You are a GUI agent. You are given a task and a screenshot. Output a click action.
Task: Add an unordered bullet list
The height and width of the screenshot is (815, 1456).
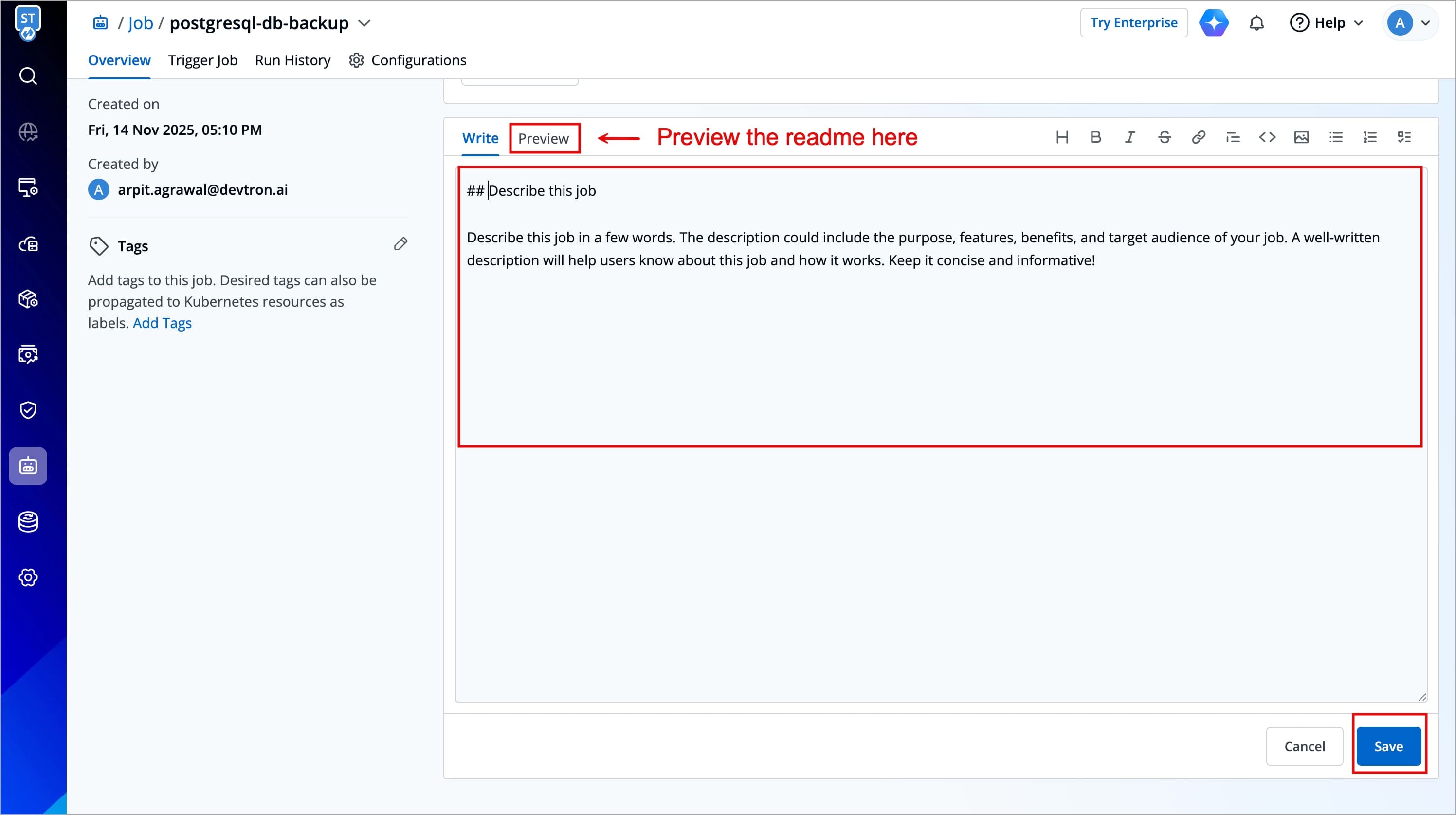pyautogui.click(x=1336, y=137)
